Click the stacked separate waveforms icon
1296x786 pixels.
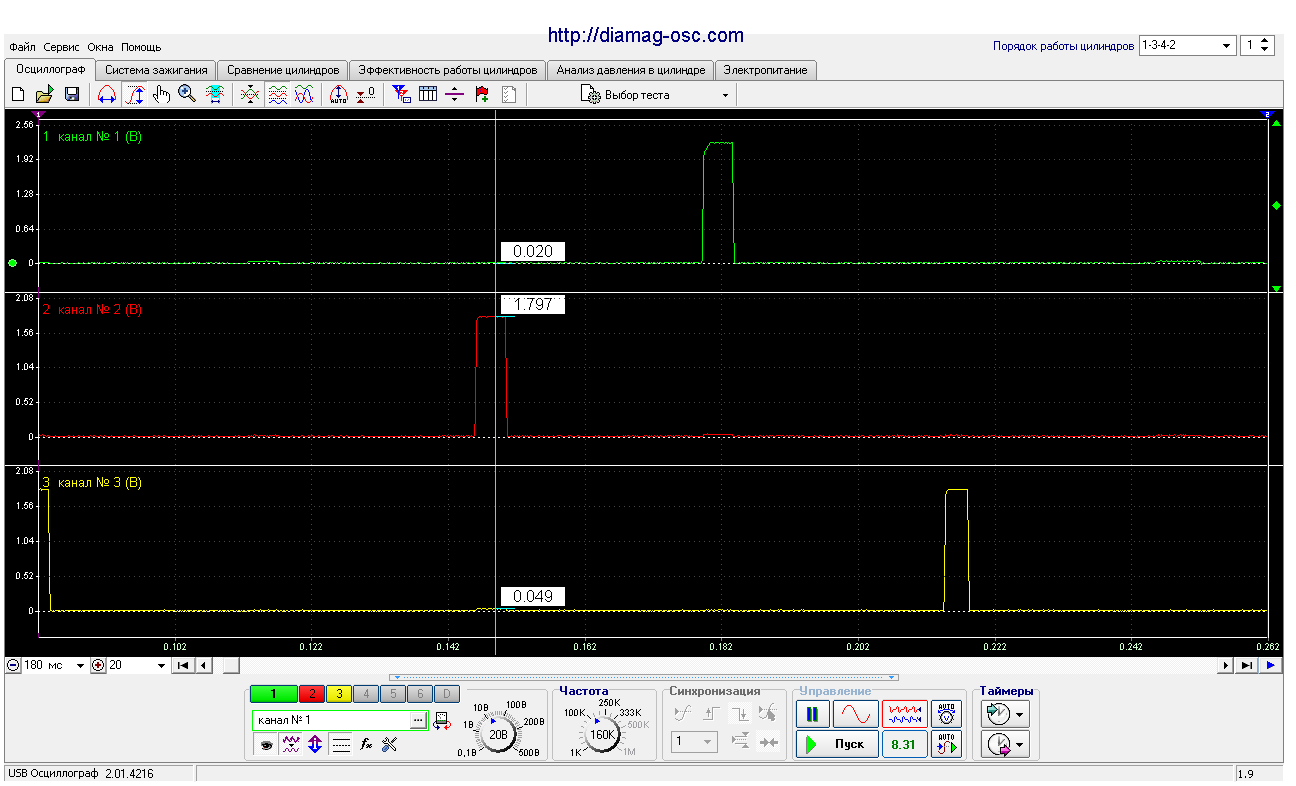pyautogui.click(x=277, y=94)
